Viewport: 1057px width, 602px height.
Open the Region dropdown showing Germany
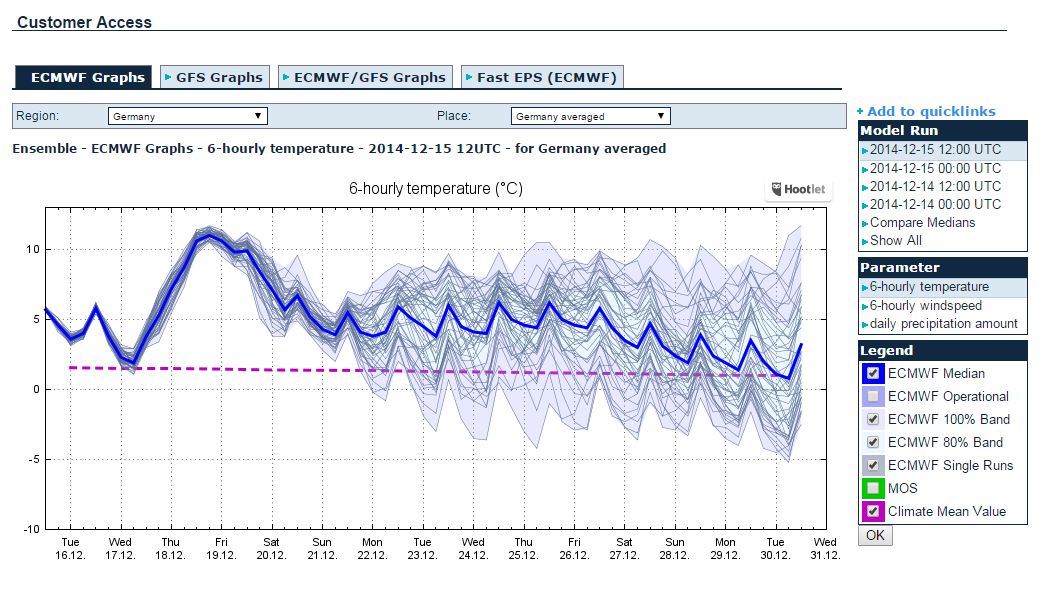pos(187,116)
